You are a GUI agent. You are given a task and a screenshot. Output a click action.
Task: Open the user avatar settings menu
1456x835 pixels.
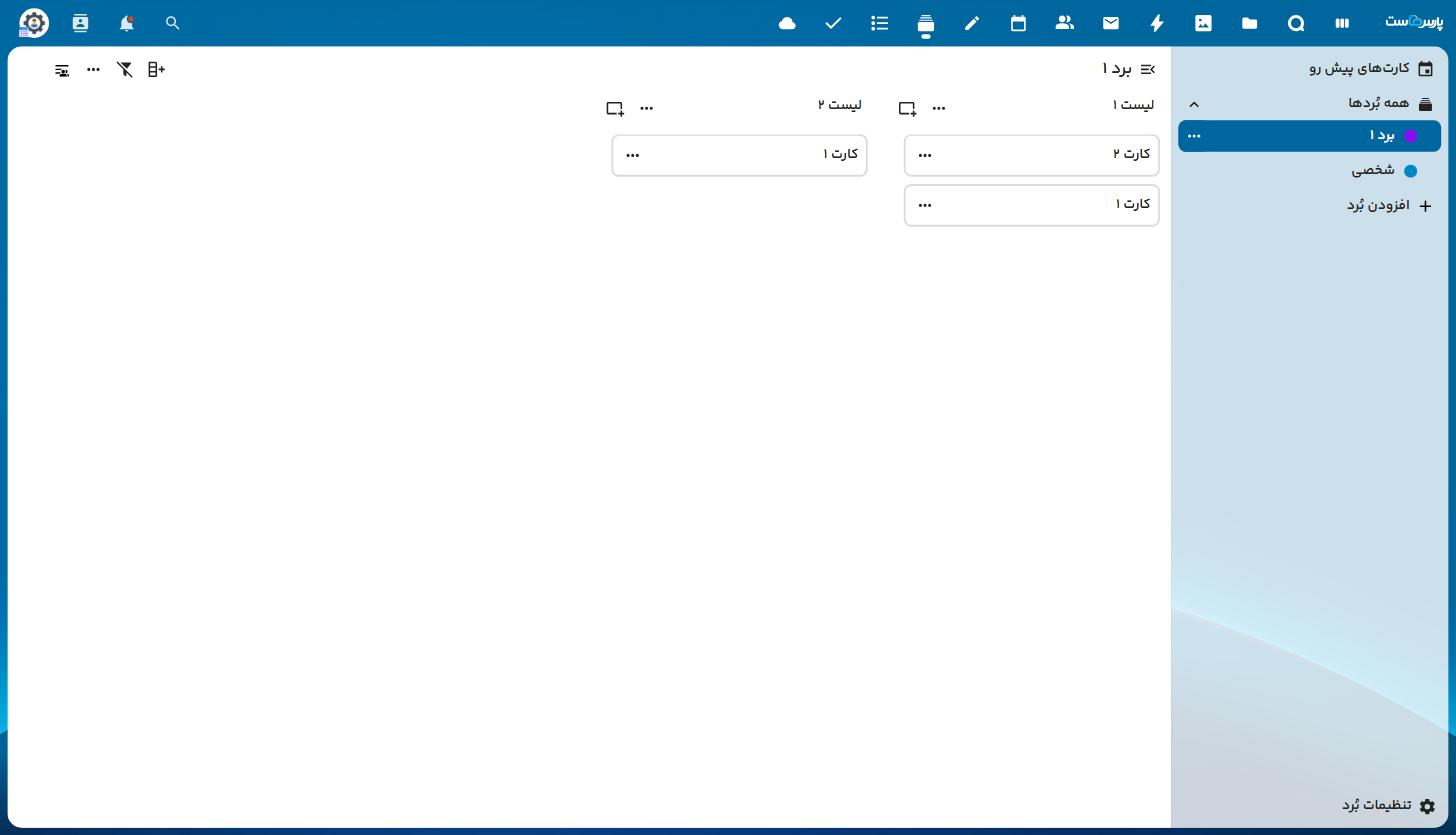pos(34,23)
